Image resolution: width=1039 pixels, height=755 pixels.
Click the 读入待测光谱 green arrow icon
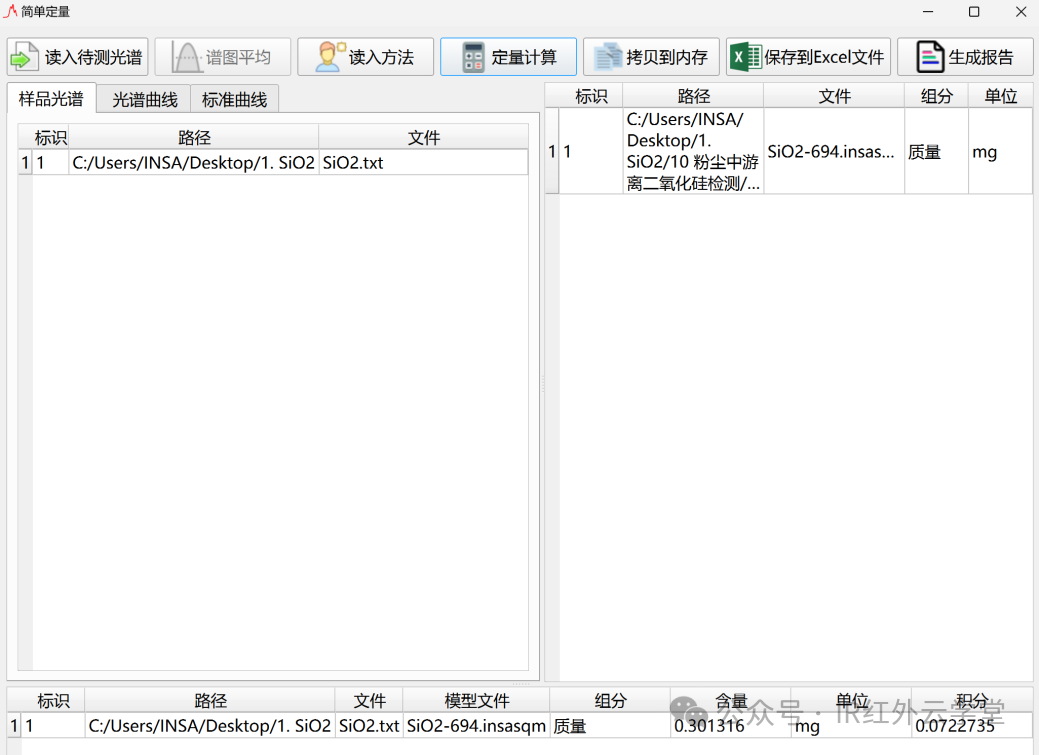point(25,57)
